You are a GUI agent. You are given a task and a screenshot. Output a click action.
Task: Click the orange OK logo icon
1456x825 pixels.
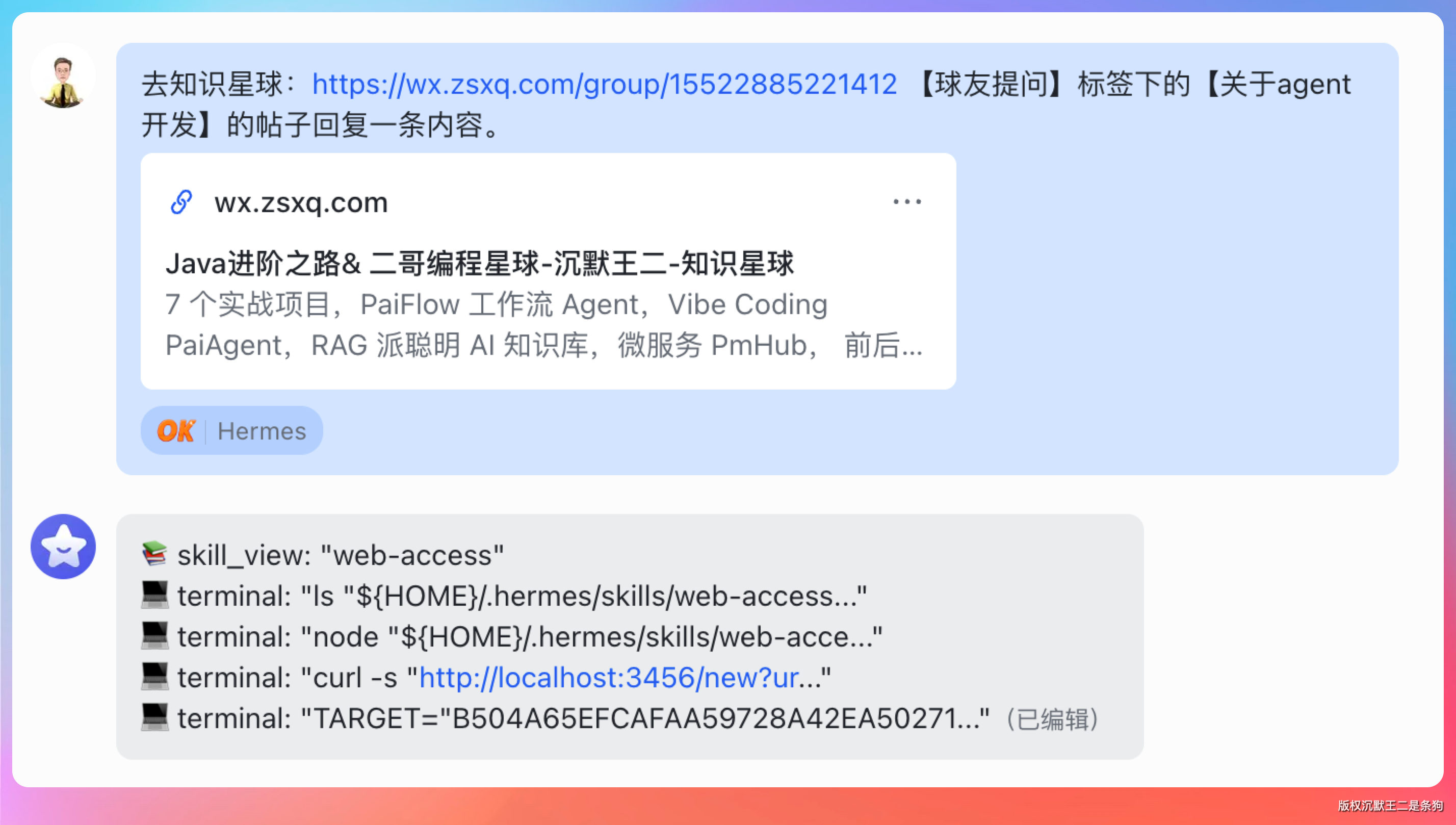[x=176, y=431]
